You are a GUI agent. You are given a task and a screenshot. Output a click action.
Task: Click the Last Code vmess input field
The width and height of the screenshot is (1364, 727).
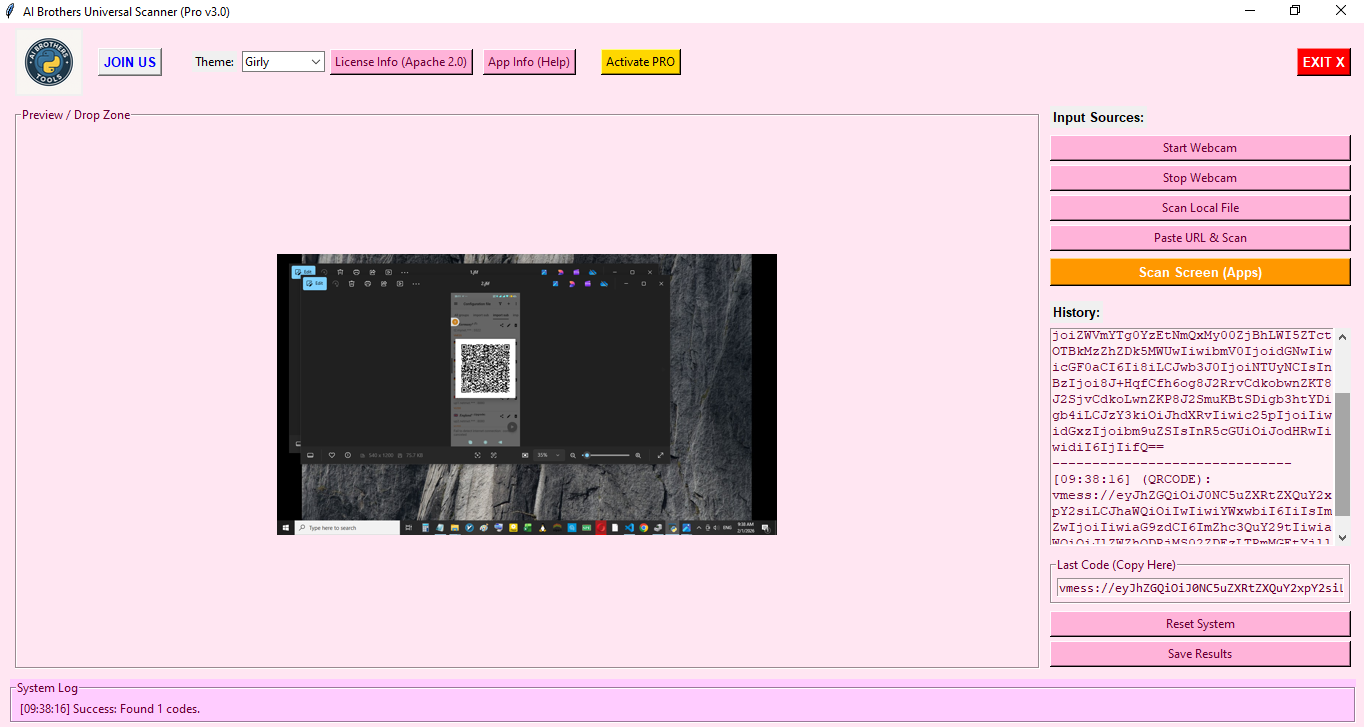click(x=1200, y=588)
